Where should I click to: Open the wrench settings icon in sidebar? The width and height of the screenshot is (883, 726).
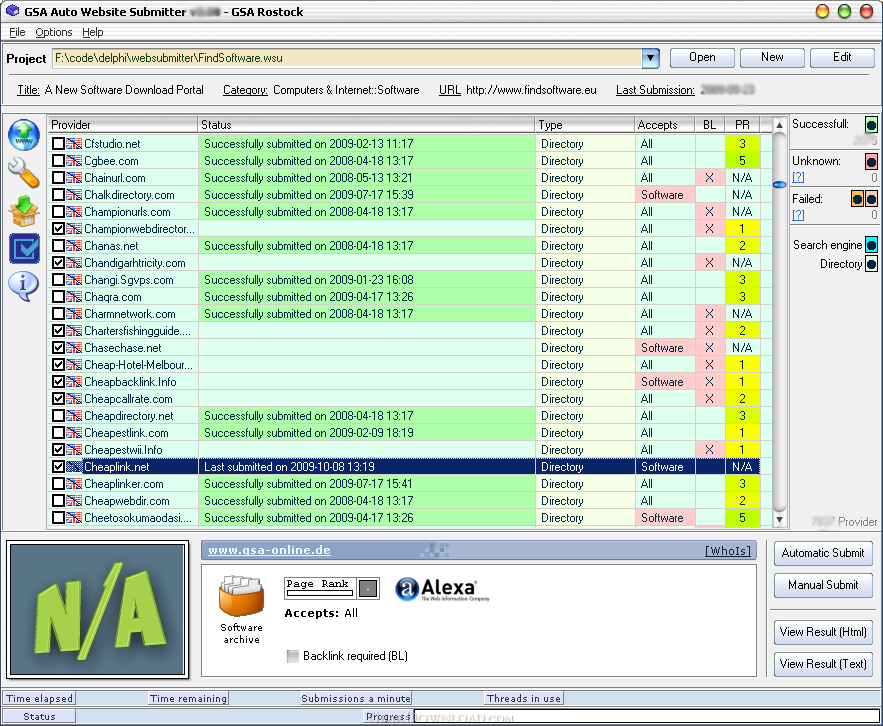coord(23,172)
